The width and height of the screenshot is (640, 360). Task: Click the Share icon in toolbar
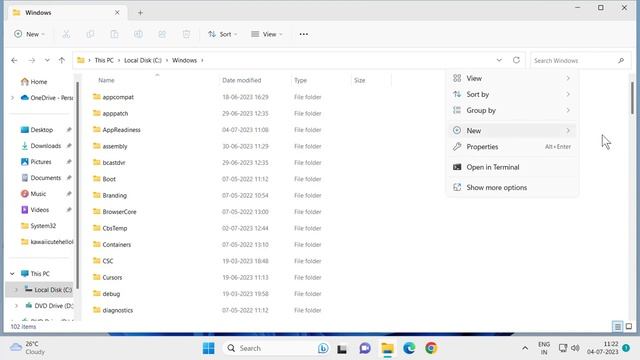pyautogui.click(x=162, y=34)
